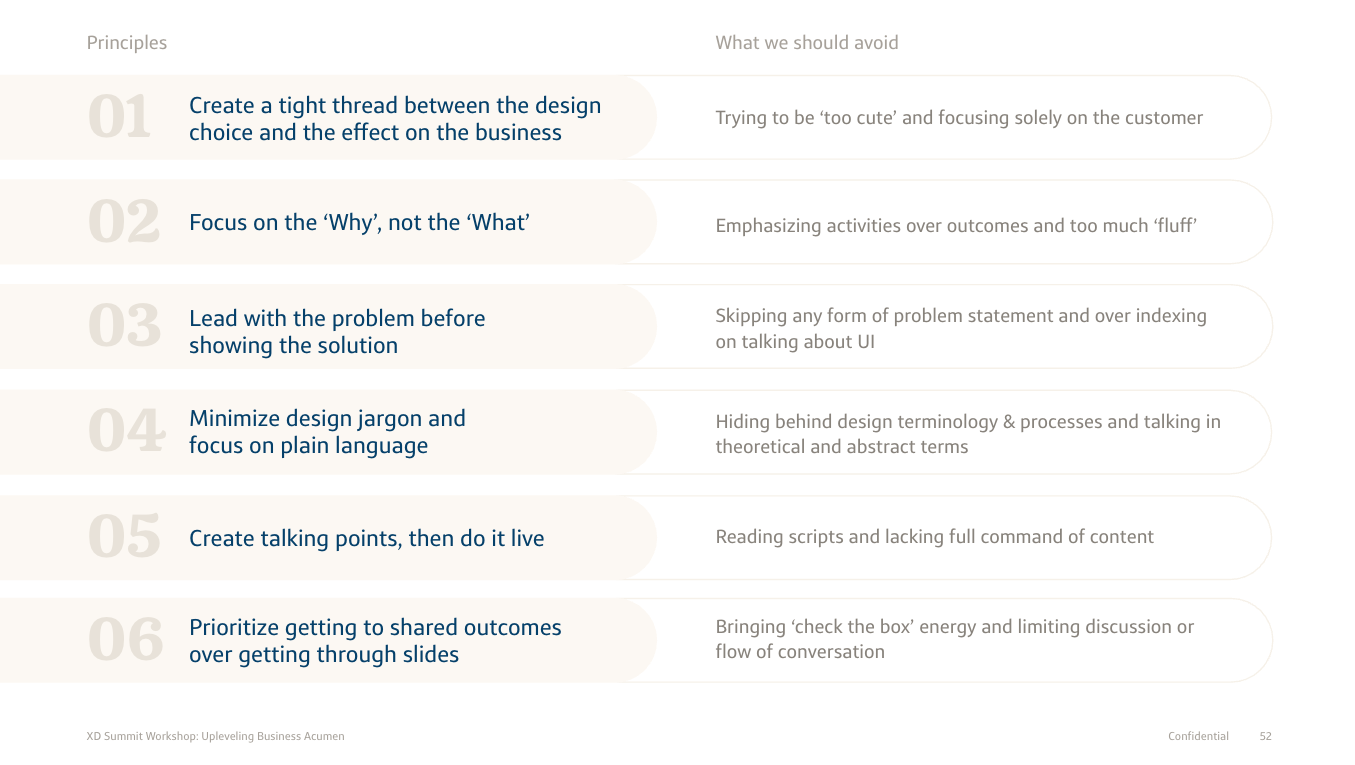This screenshot has height=765, width=1355.
Task: Click the large 01 numeral
Action: point(119,118)
